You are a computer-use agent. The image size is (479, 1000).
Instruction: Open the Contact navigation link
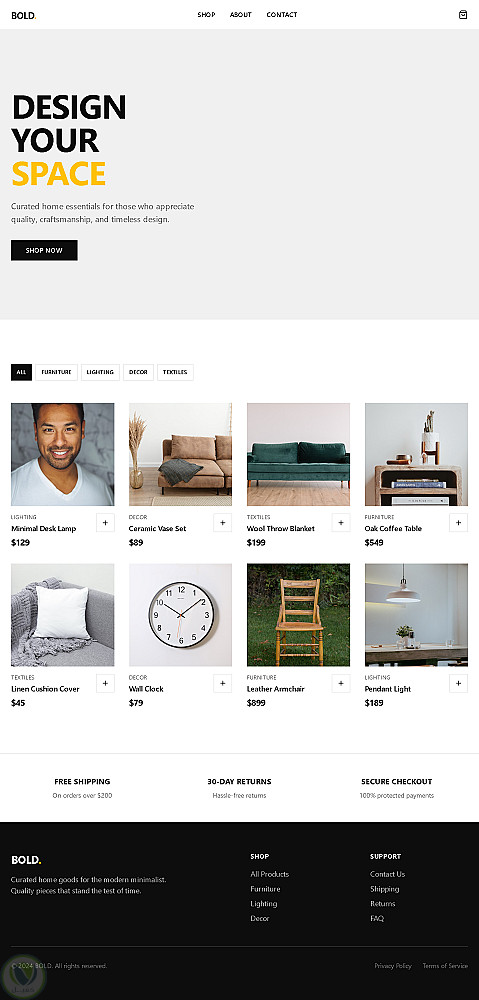point(282,15)
